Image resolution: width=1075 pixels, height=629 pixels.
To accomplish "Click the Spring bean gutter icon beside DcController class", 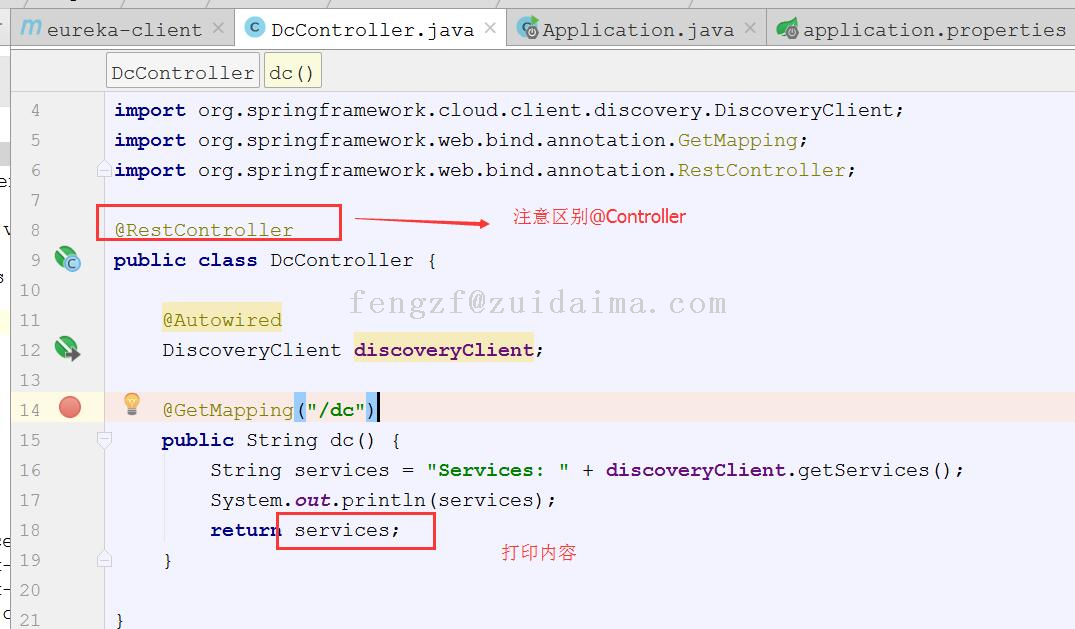I will 67,260.
